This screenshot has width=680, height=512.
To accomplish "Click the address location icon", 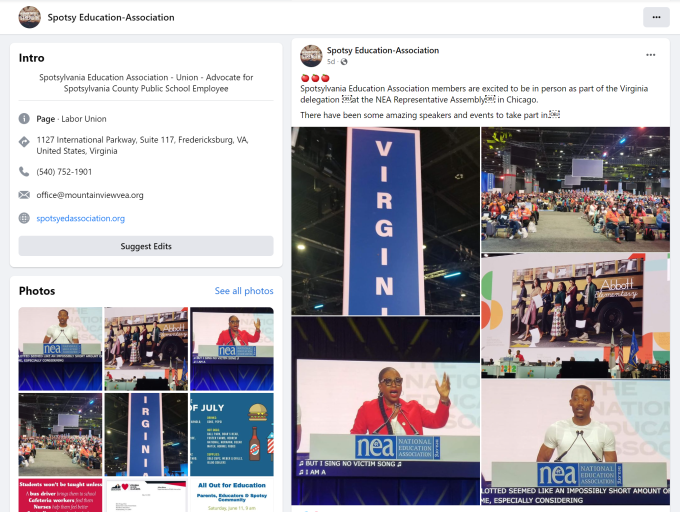I will coord(24,141).
